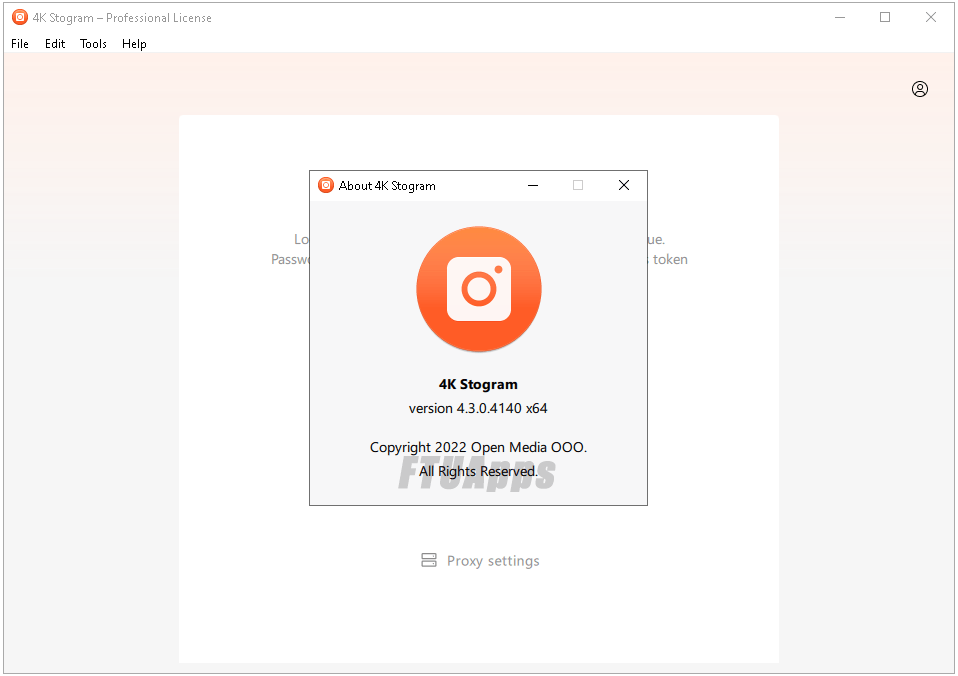Click the bold 4K Stogram product name
Image resolution: width=958 pixels, height=676 pixels.
pos(478,384)
